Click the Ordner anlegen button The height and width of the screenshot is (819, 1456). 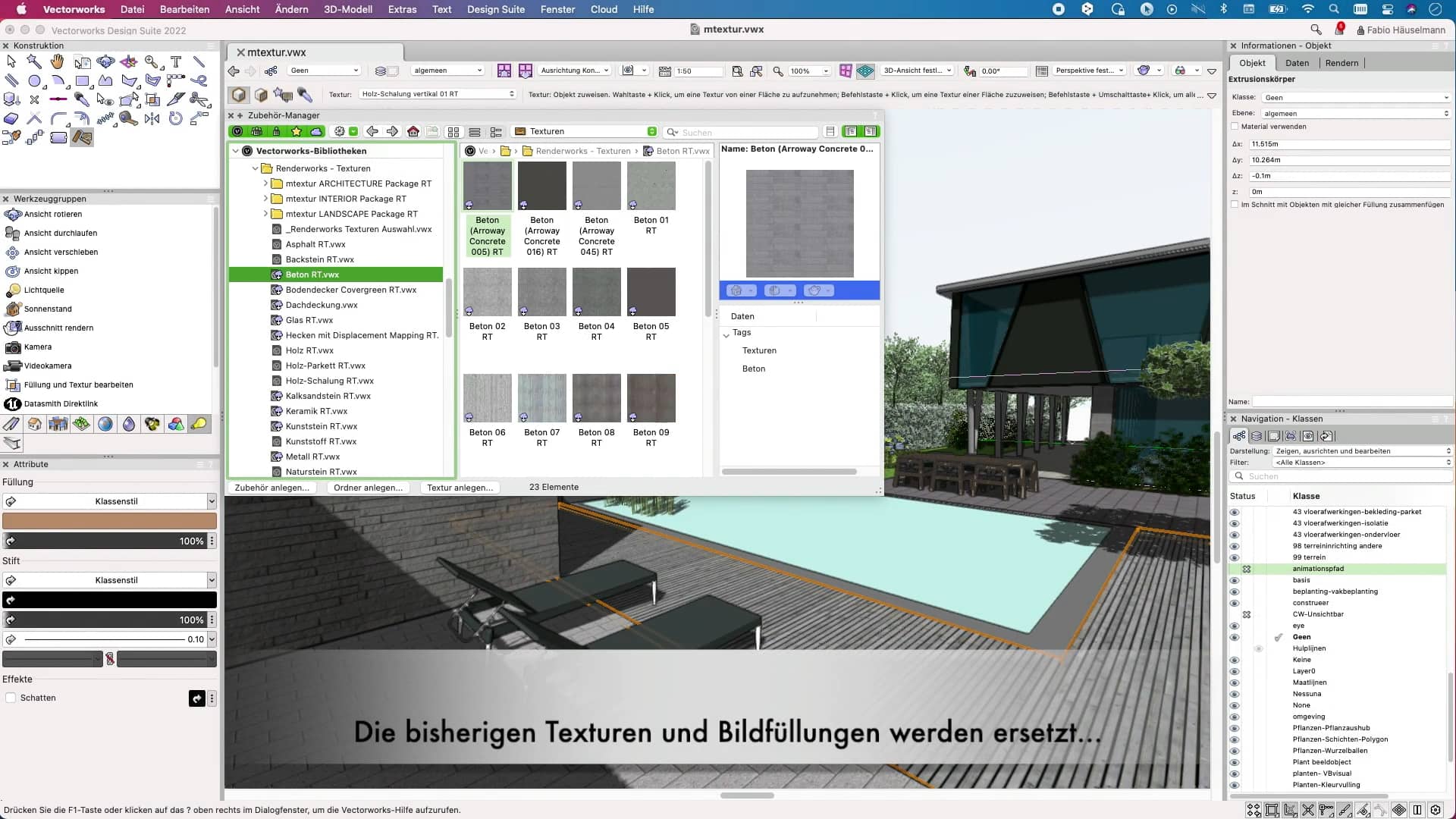[369, 488]
